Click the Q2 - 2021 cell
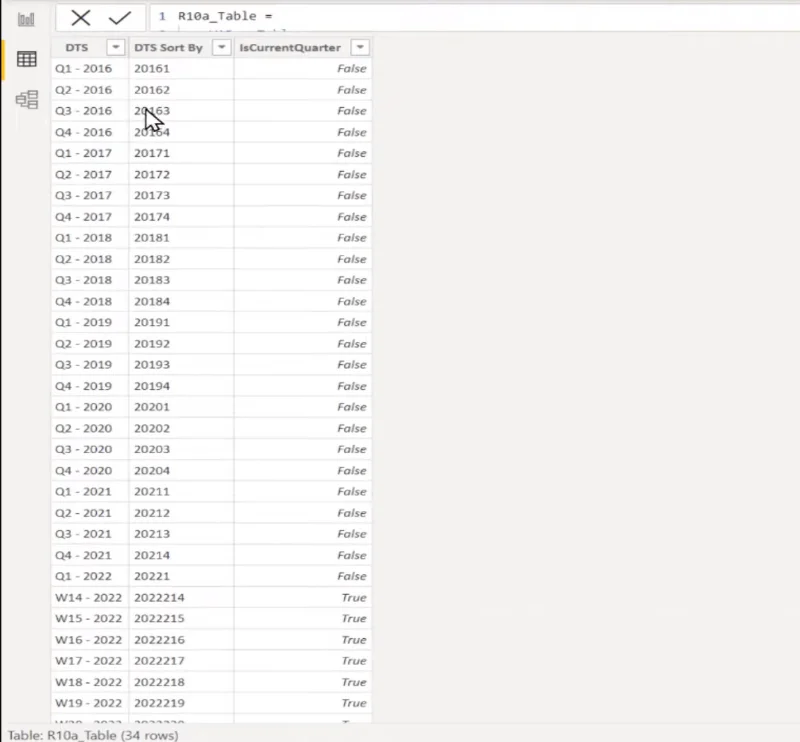The width and height of the screenshot is (800, 742). [x=90, y=513]
